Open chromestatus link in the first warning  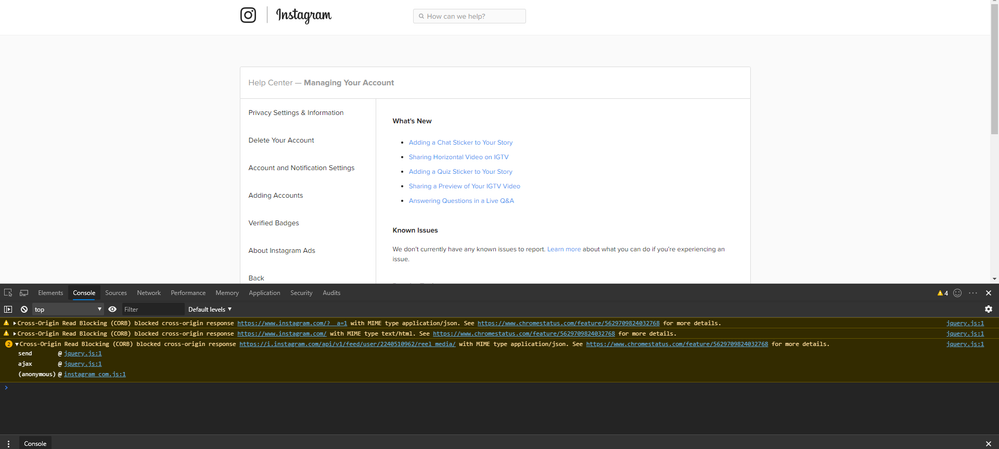[568, 324]
